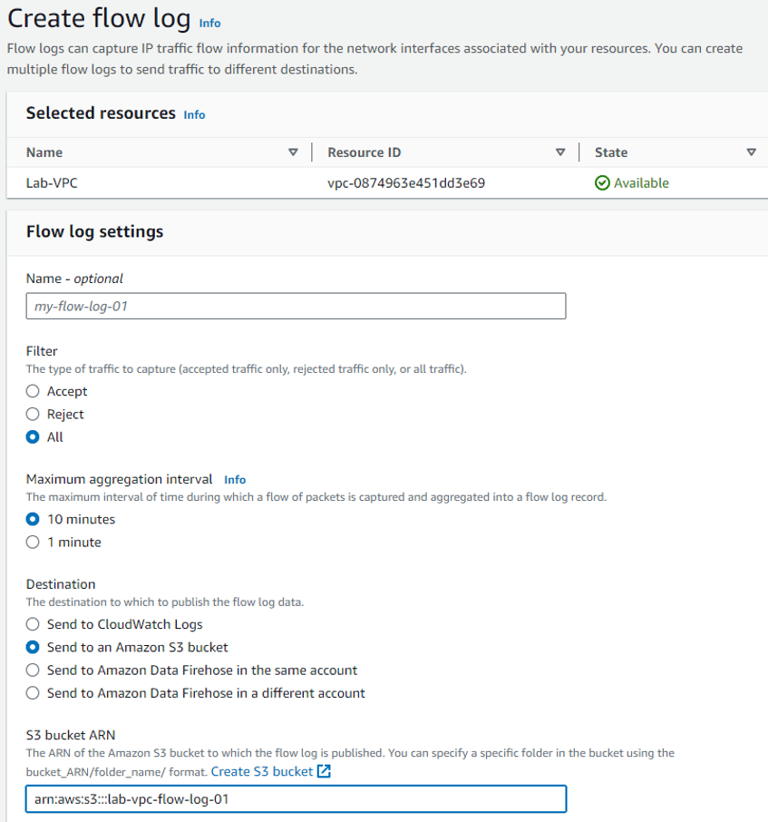Image resolution: width=768 pixels, height=822 pixels.
Task: Open Info link next to Create flow log
Action: pos(210,23)
